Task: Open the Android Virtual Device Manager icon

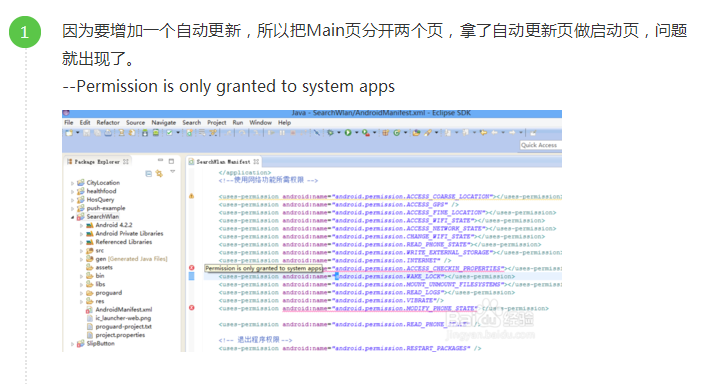Action: (x=156, y=133)
